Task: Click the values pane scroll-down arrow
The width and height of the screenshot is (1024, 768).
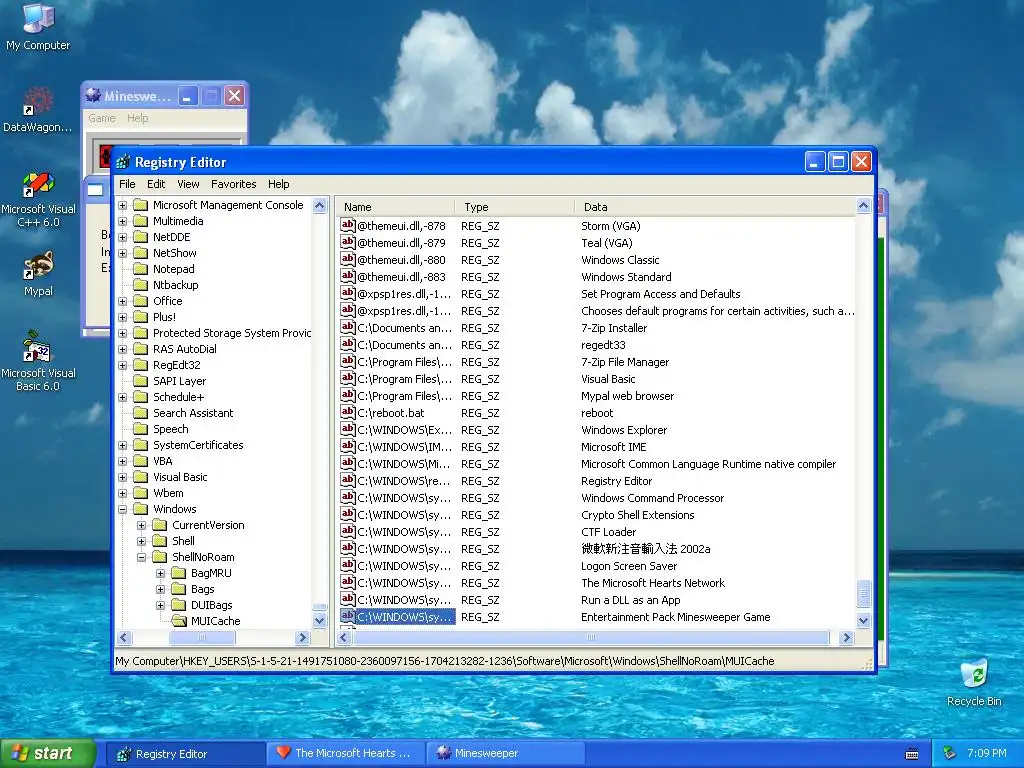Action: (x=863, y=620)
